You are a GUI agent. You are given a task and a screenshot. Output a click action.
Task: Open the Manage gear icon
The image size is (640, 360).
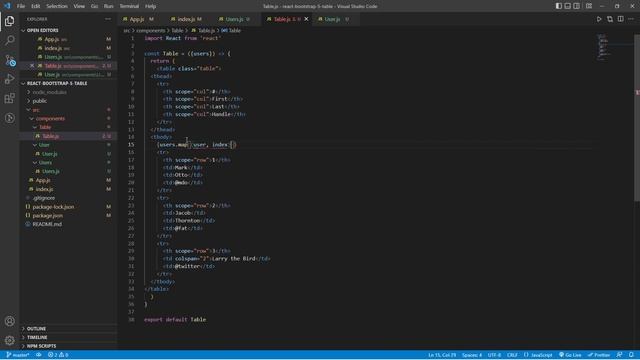coord(9,340)
